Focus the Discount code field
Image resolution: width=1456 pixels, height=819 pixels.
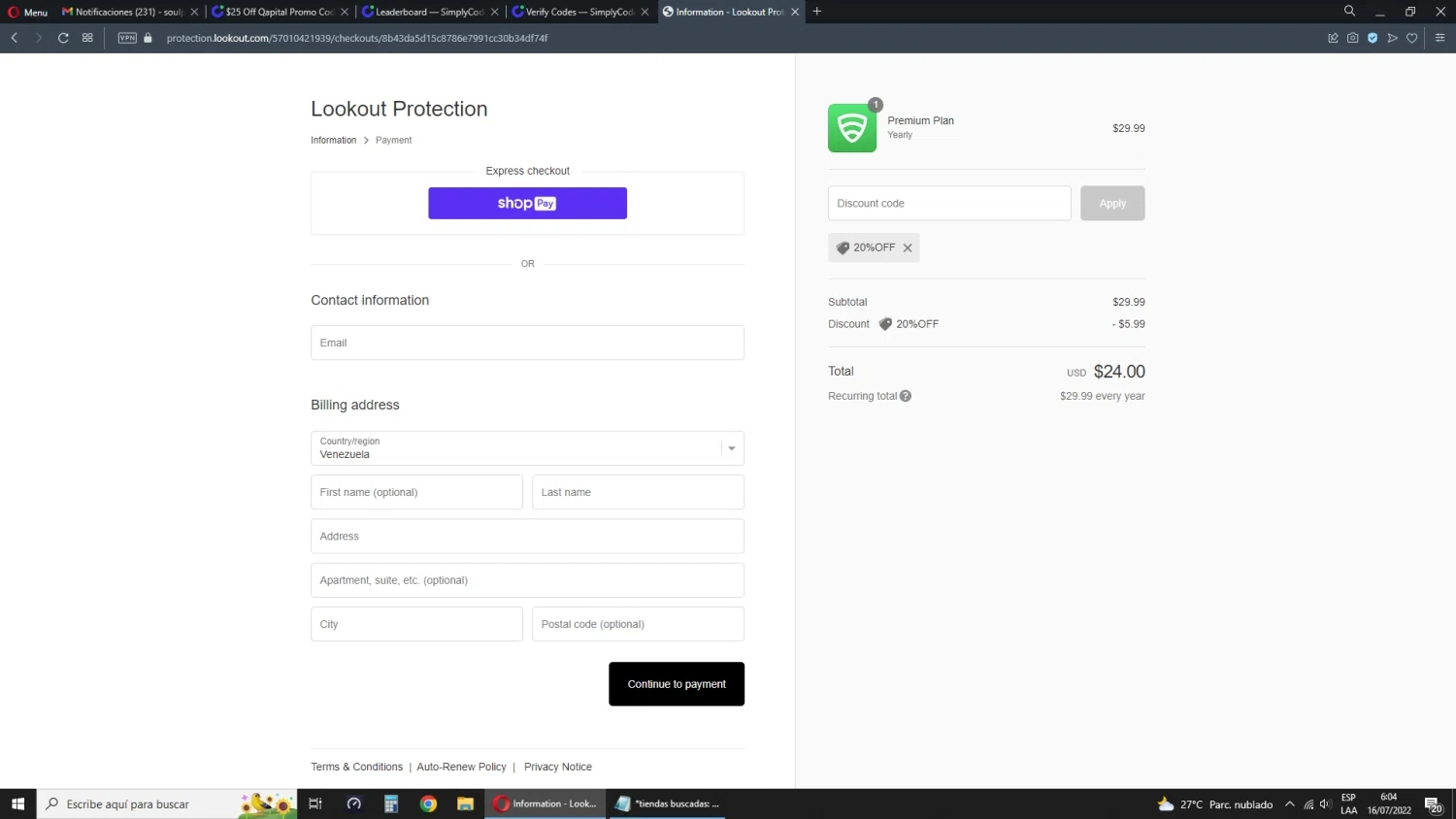point(949,203)
